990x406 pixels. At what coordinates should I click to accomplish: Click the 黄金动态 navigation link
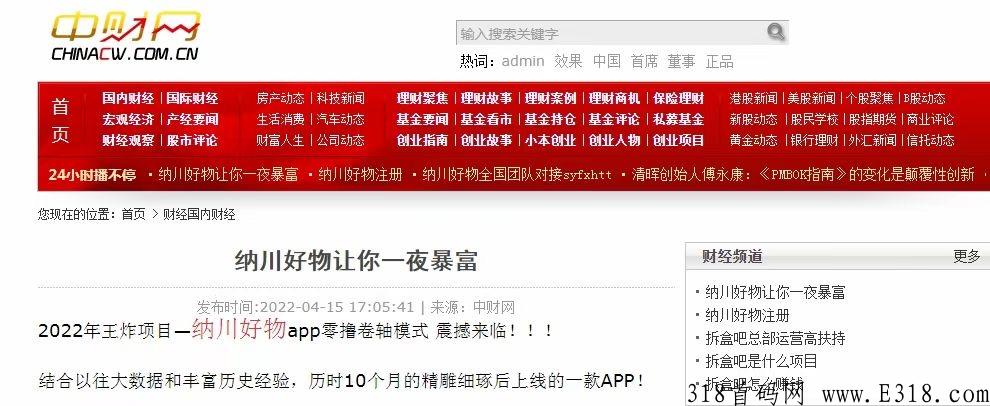point(753,140)
